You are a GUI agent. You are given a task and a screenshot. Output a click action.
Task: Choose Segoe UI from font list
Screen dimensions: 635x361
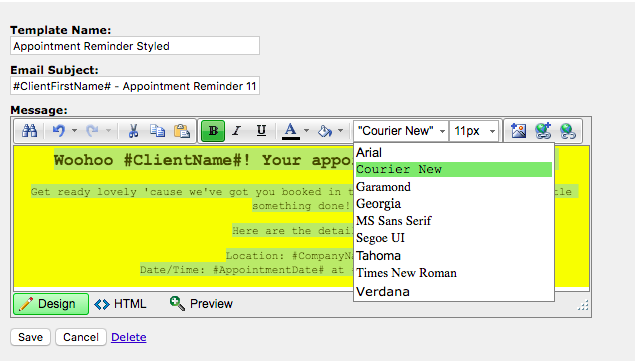coord(454,238)
